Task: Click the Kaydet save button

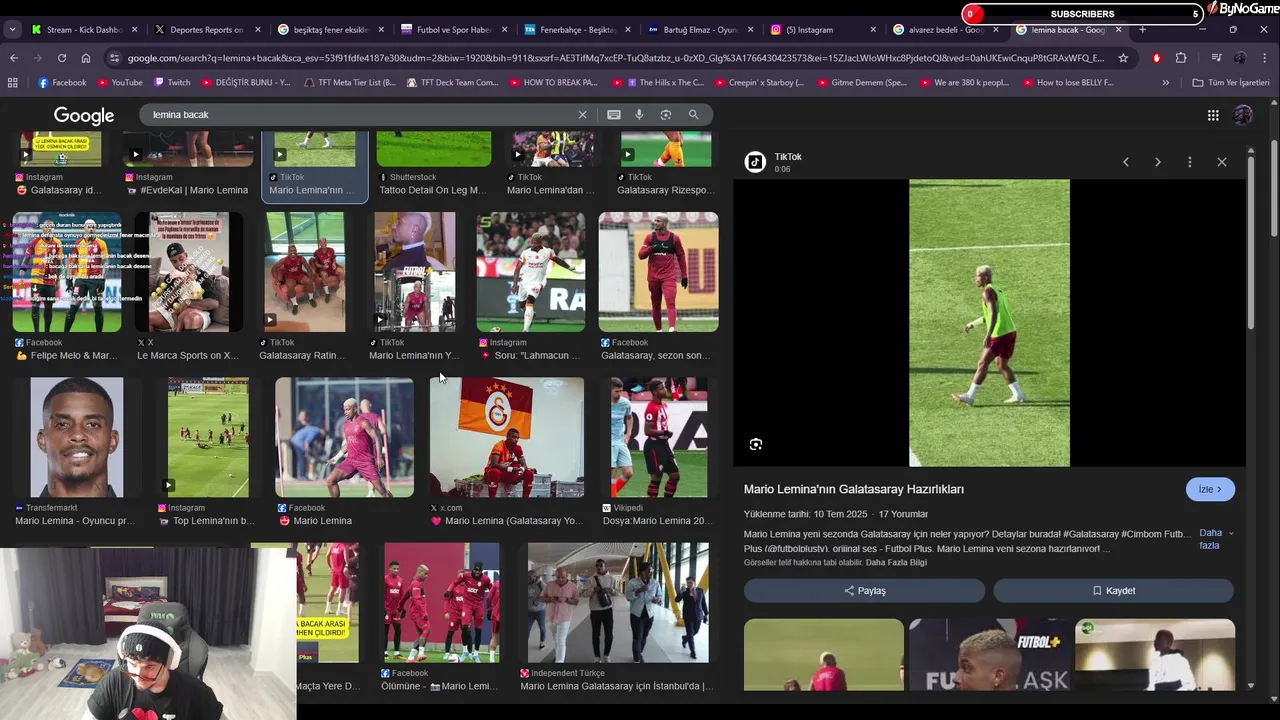Action: [x=1113, y=591]
